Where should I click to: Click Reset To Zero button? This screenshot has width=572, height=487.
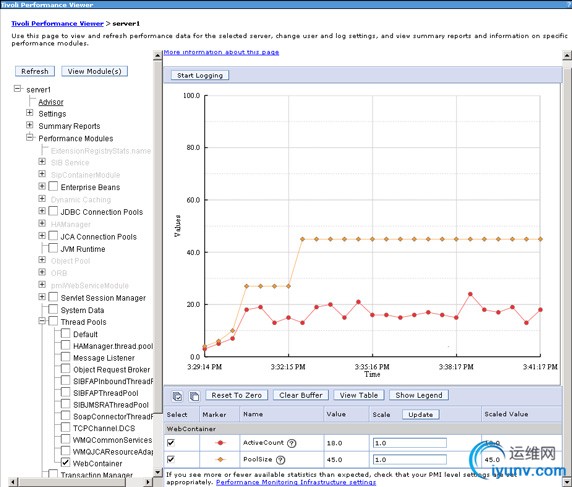[x=236, y=395]
